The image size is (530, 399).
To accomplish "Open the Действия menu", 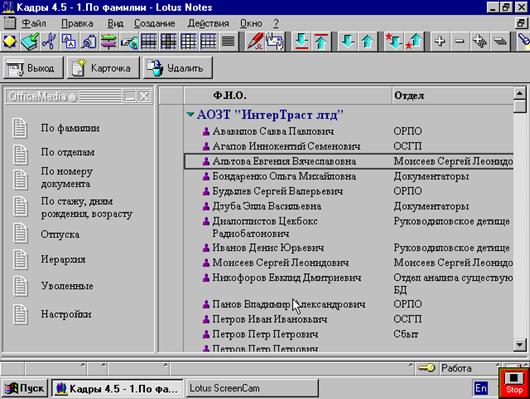I will [208, 23].
